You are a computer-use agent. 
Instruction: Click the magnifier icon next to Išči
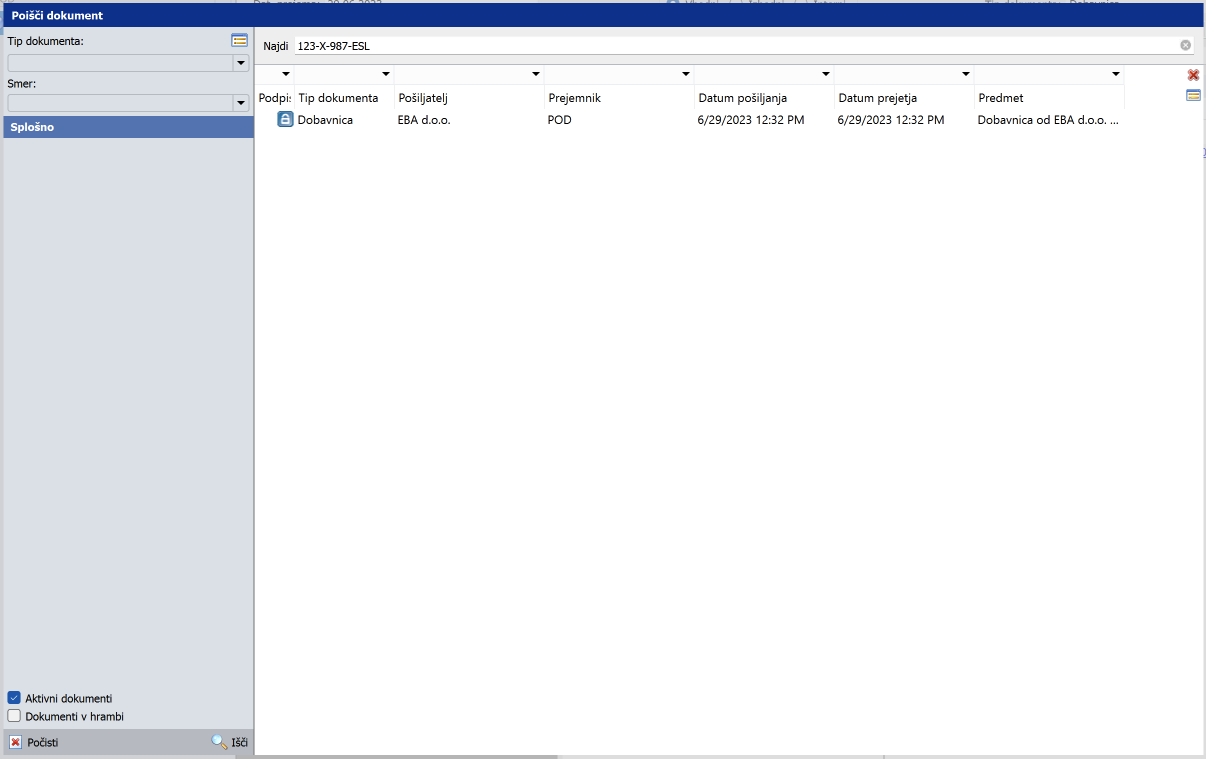pyautogui.click(x=219, y=742)
